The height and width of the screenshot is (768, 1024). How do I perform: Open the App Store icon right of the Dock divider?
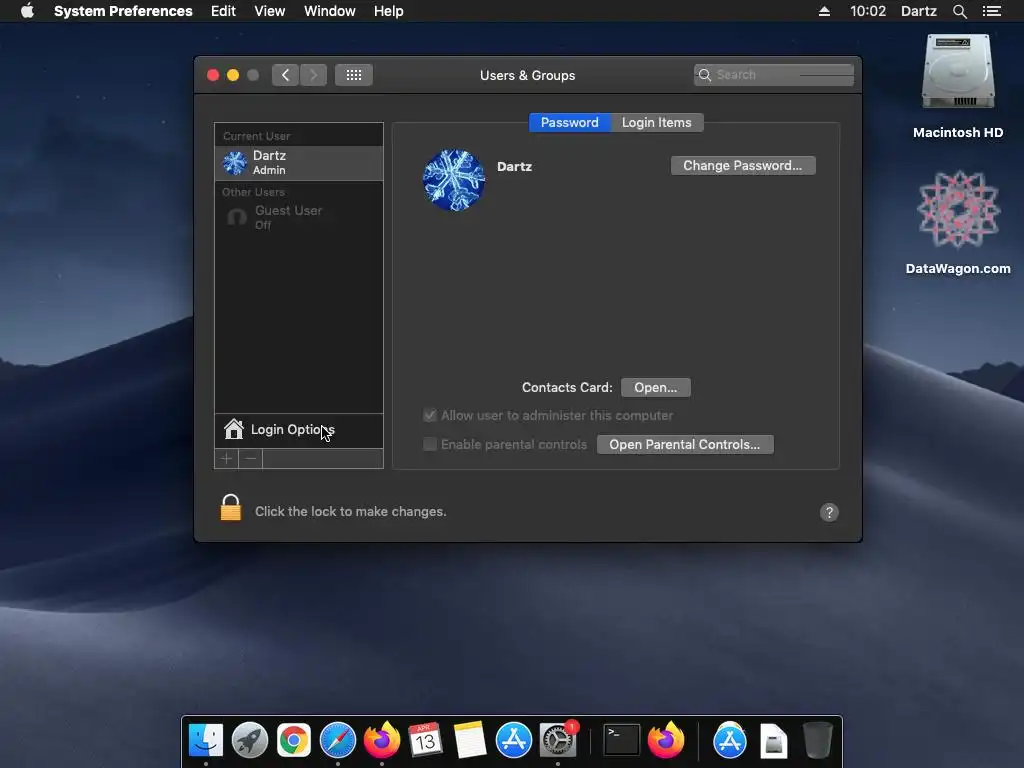729,740
